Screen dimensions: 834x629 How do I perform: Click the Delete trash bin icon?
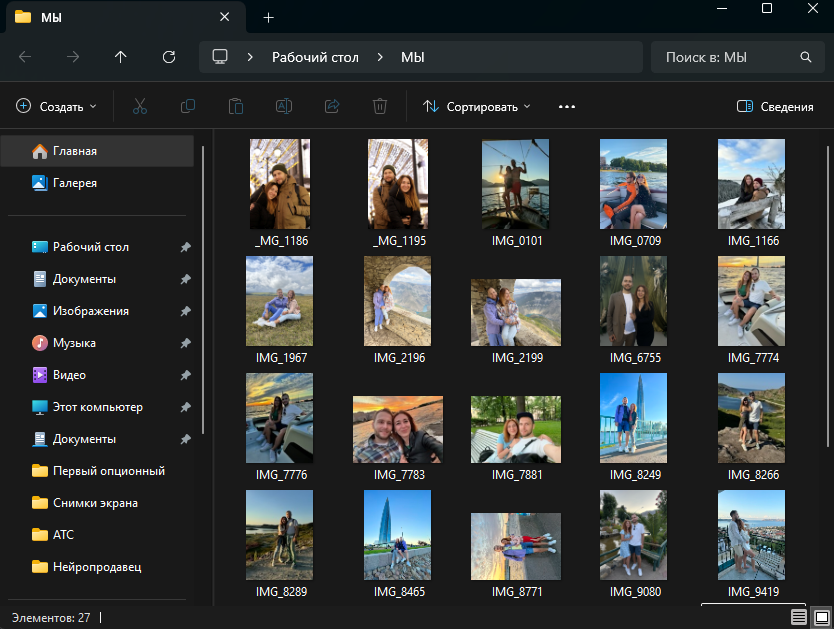(380, 106)
